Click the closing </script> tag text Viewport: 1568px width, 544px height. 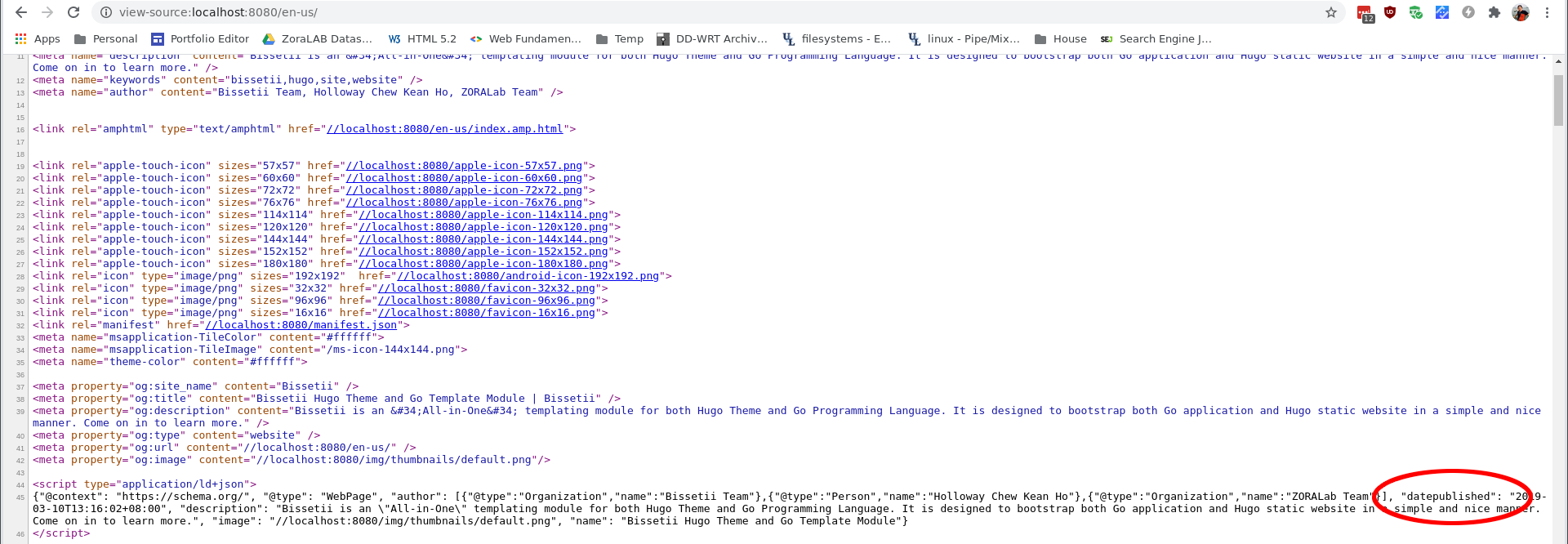pyautogui.click(x=61, y=533)
